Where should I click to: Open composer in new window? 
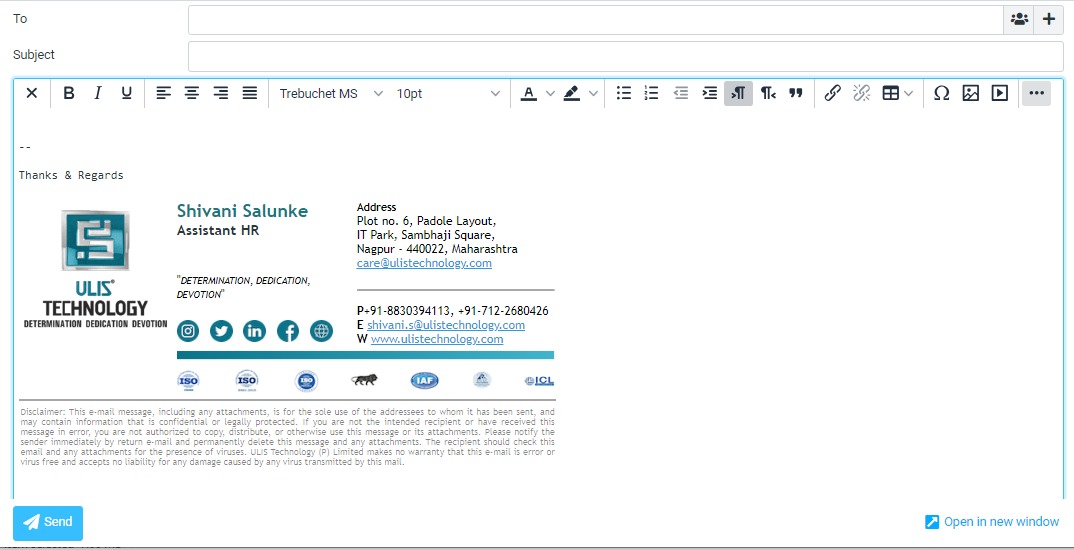coord(992,522)
